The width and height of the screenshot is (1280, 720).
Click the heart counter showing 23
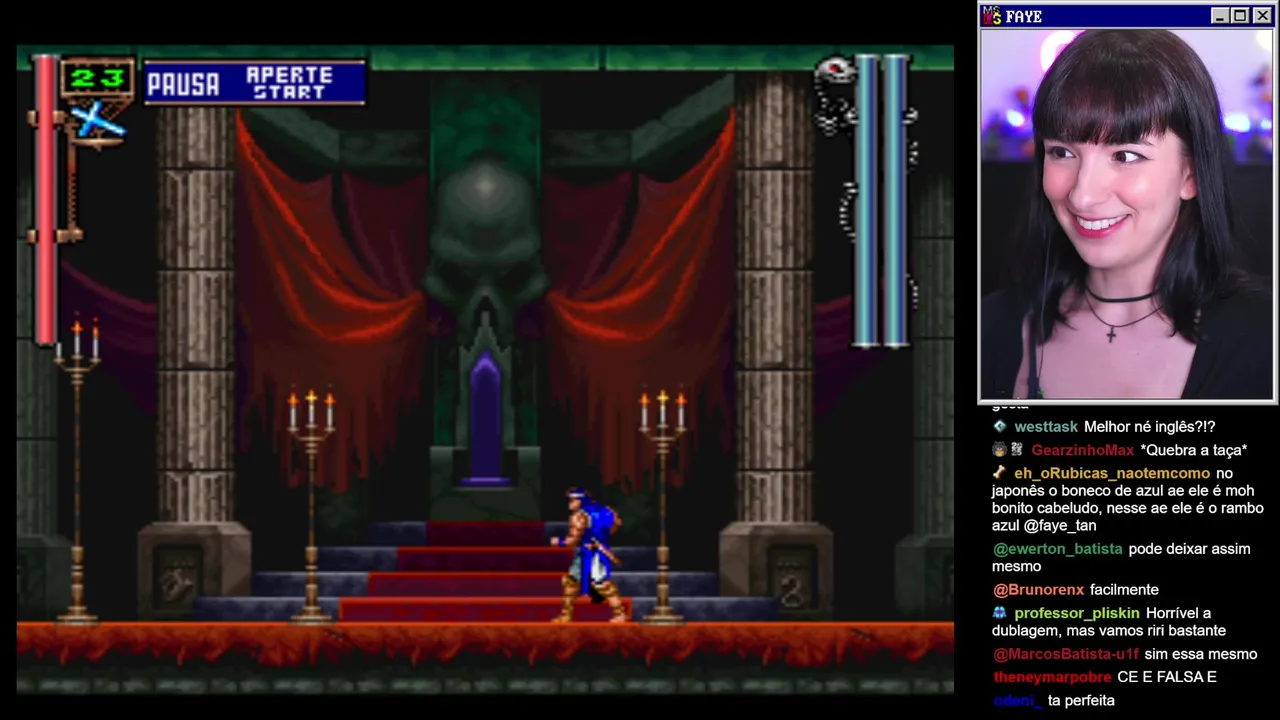pyautogui.click(x=97, y=78)
